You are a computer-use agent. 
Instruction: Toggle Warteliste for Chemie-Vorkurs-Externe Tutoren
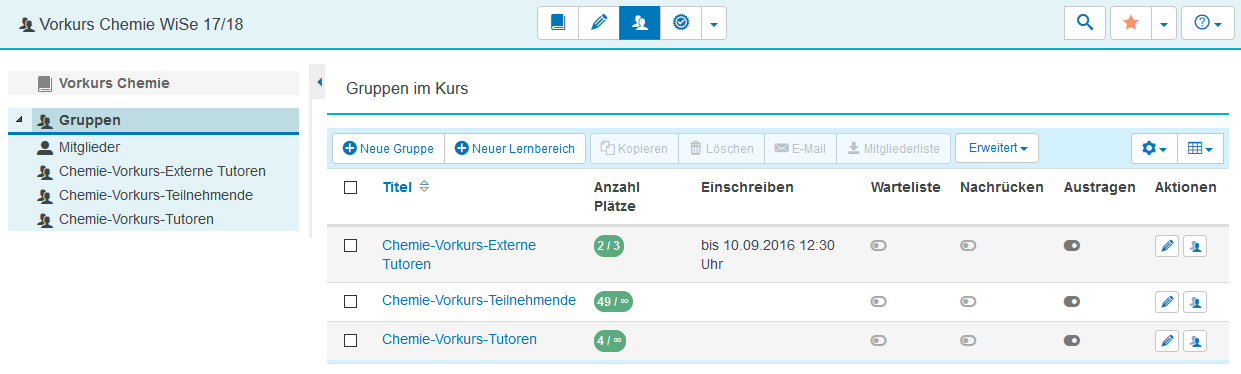click(878, 245)
